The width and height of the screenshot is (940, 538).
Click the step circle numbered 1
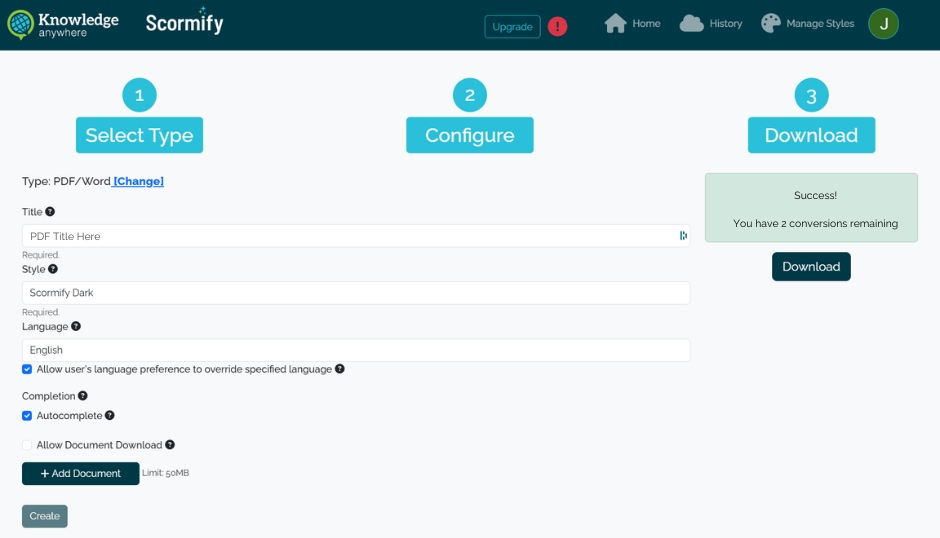140,95
